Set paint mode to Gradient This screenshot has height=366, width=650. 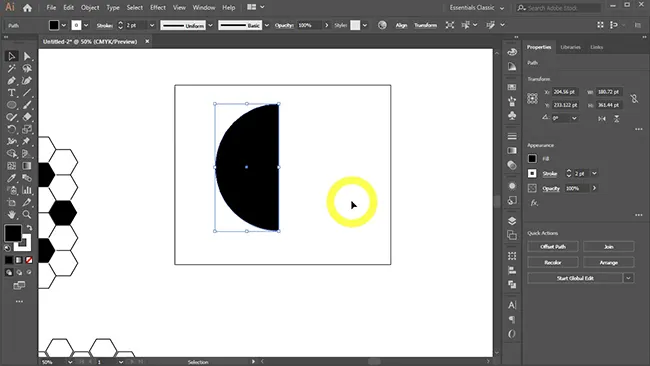(19, 260)
